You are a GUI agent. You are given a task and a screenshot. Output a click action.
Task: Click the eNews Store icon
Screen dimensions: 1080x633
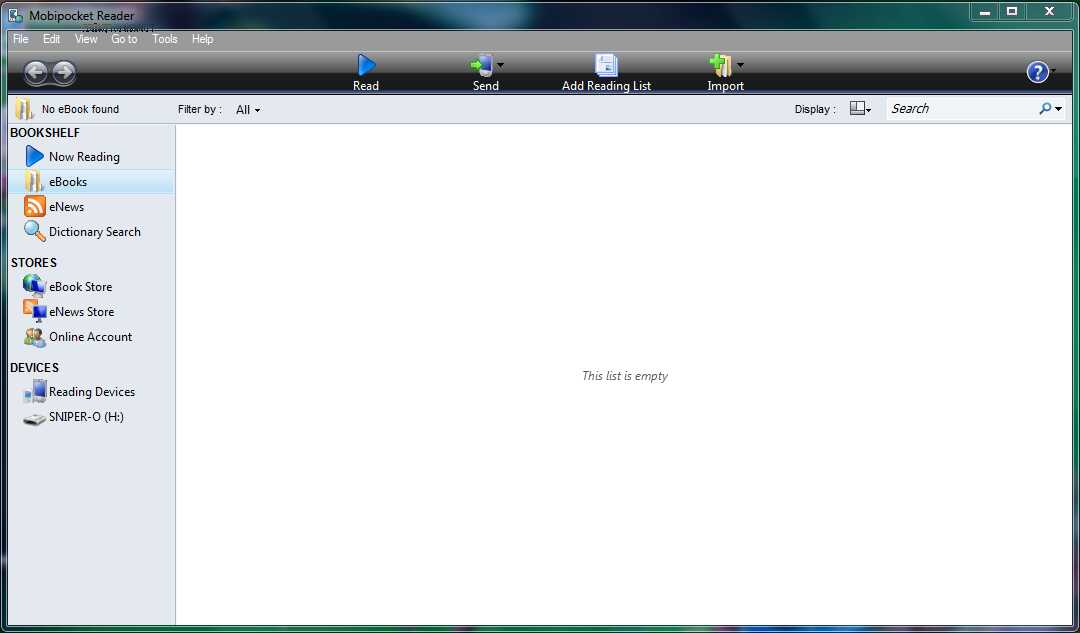[x=34, y=311]
